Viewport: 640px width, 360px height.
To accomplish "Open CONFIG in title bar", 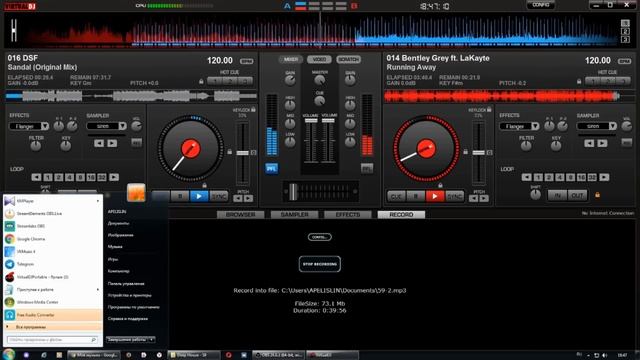I will (540, 5).
